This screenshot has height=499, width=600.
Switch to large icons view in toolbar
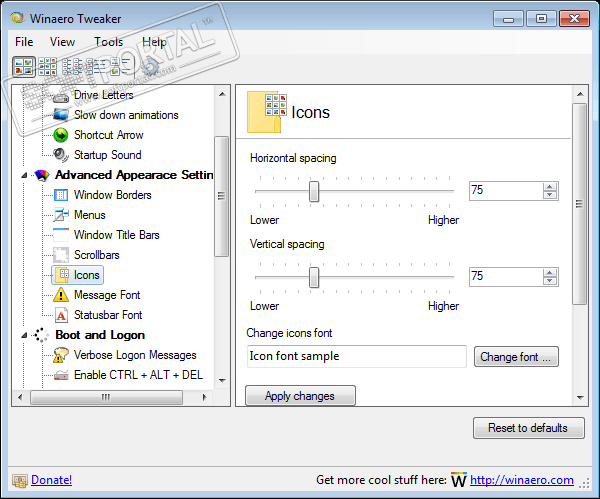pos(24,67)
